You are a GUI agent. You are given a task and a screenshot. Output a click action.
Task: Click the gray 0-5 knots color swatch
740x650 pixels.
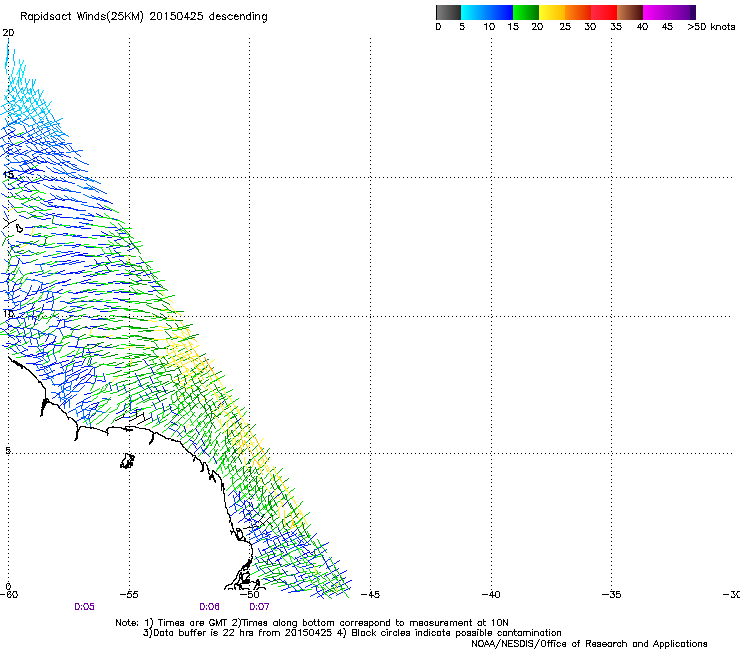coord(448,12)
